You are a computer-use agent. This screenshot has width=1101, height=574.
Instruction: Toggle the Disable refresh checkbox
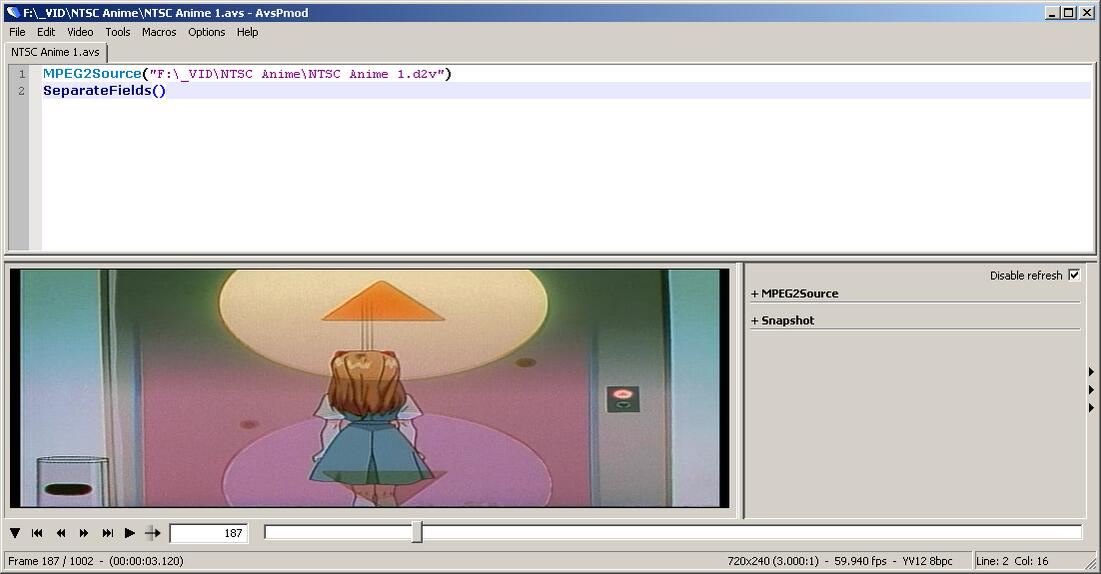pyautogui.click(x=1074, y=275)
